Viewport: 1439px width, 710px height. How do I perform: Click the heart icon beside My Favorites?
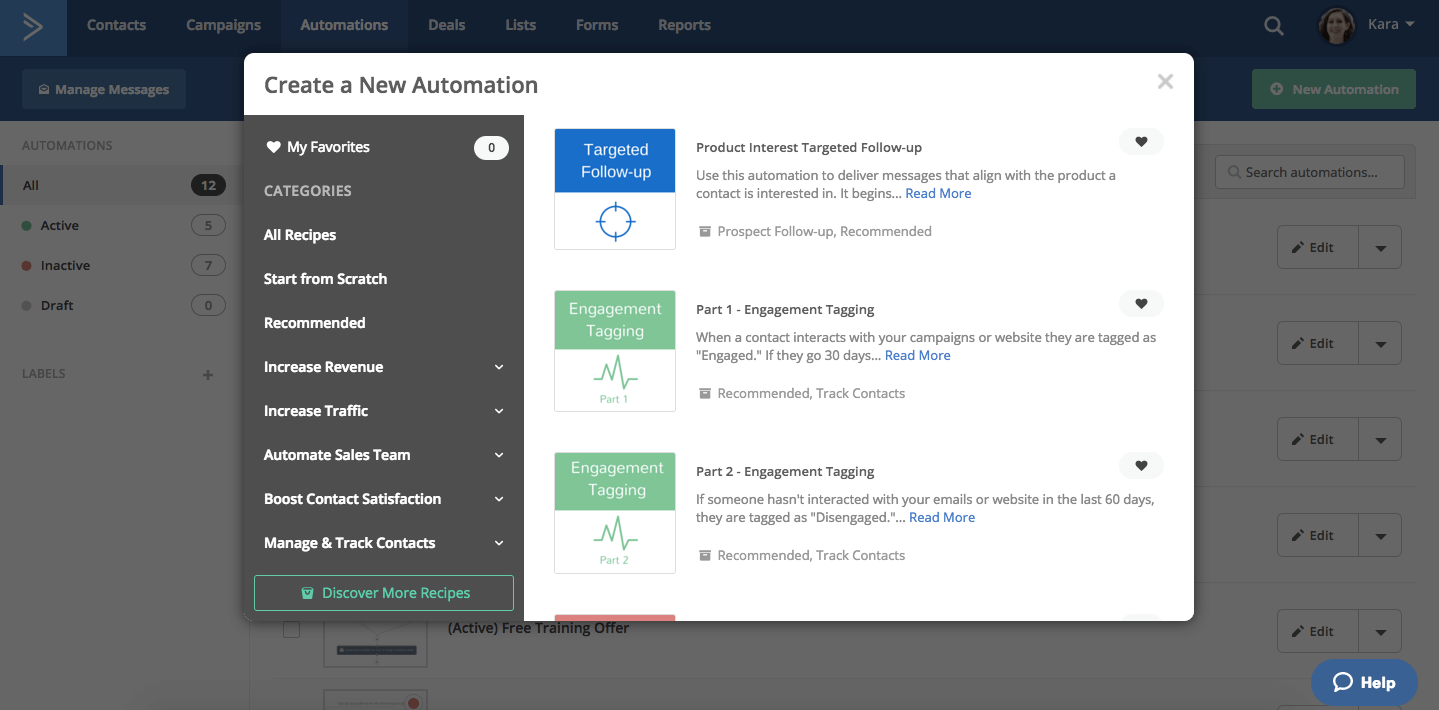pyautogui.click(x=273, y=146)
